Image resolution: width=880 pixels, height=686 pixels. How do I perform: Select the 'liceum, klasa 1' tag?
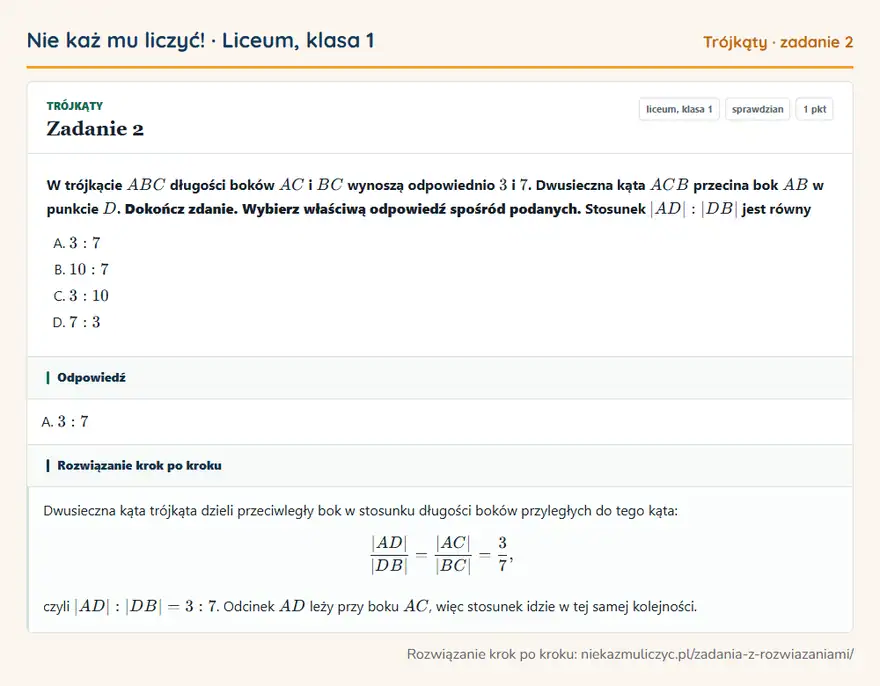(679, 109)
